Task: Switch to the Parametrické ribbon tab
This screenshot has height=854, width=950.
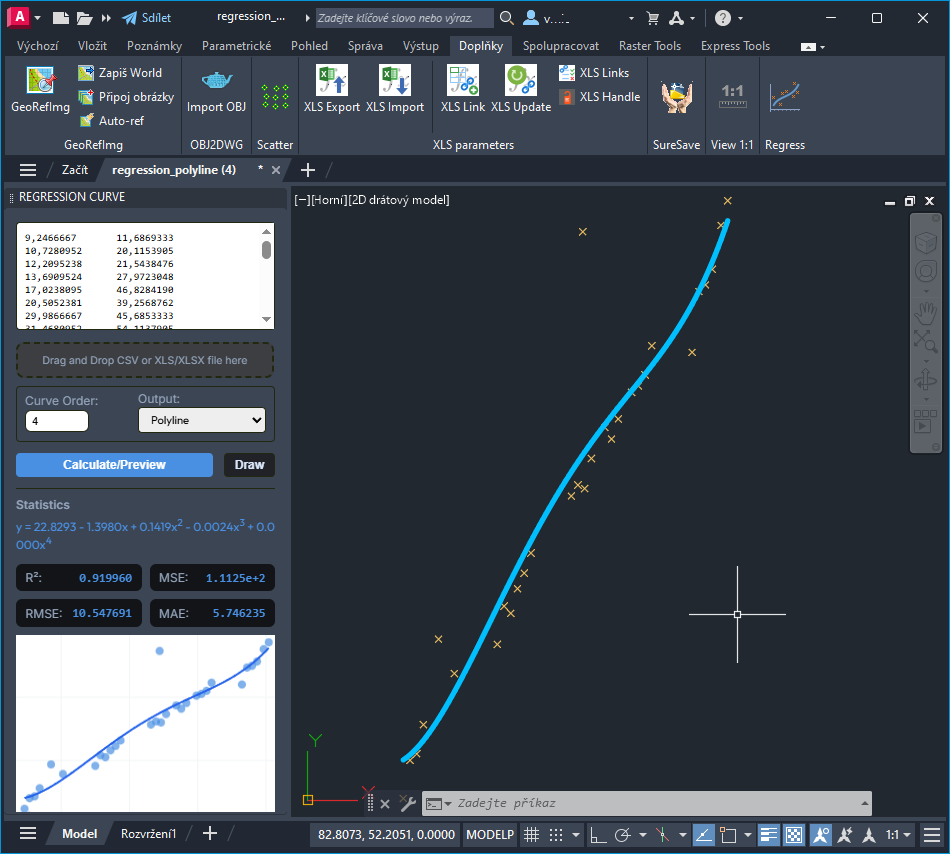Action: 238,46
